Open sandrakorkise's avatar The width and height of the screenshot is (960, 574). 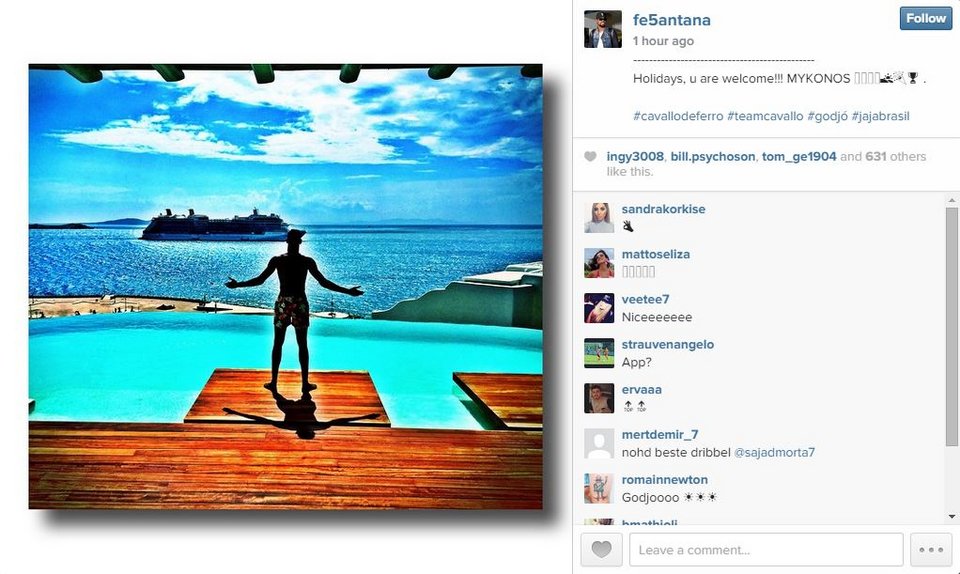click(x=599, y=218)
